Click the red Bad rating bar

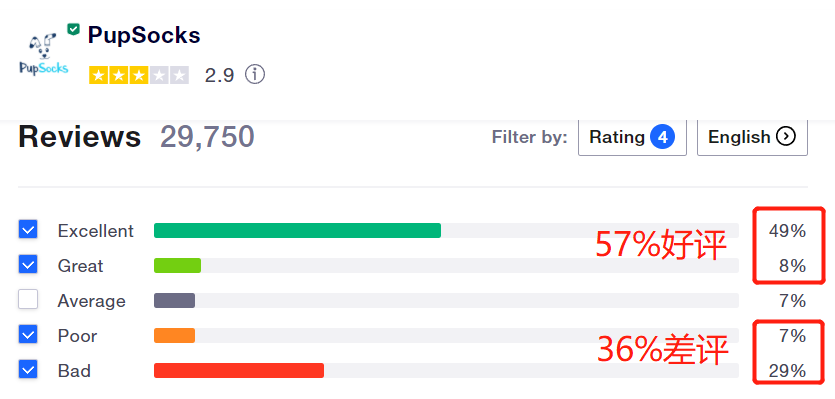point(239,370)
